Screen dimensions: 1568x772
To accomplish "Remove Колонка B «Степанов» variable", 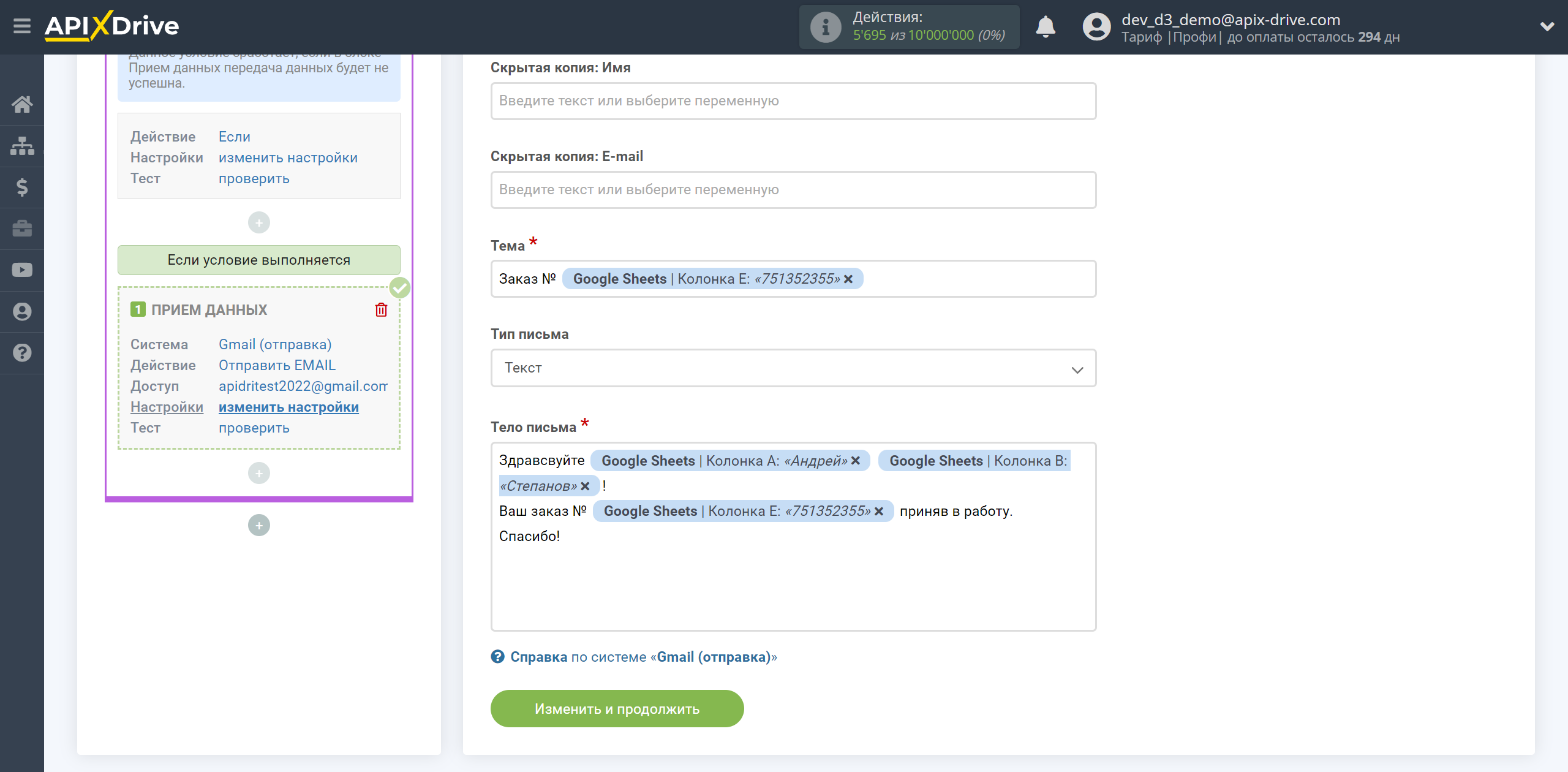I will [x=585, y=486].
